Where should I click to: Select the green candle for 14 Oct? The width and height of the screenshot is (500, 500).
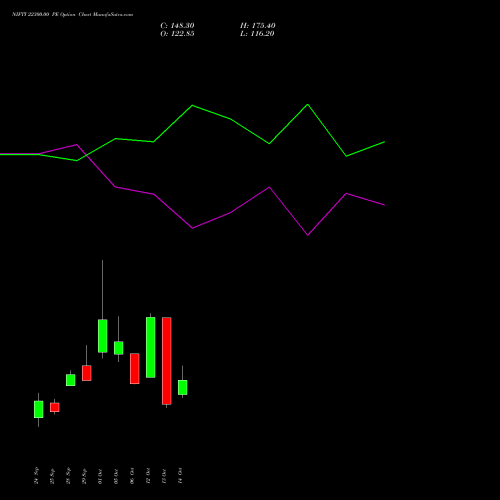point(183,387)
